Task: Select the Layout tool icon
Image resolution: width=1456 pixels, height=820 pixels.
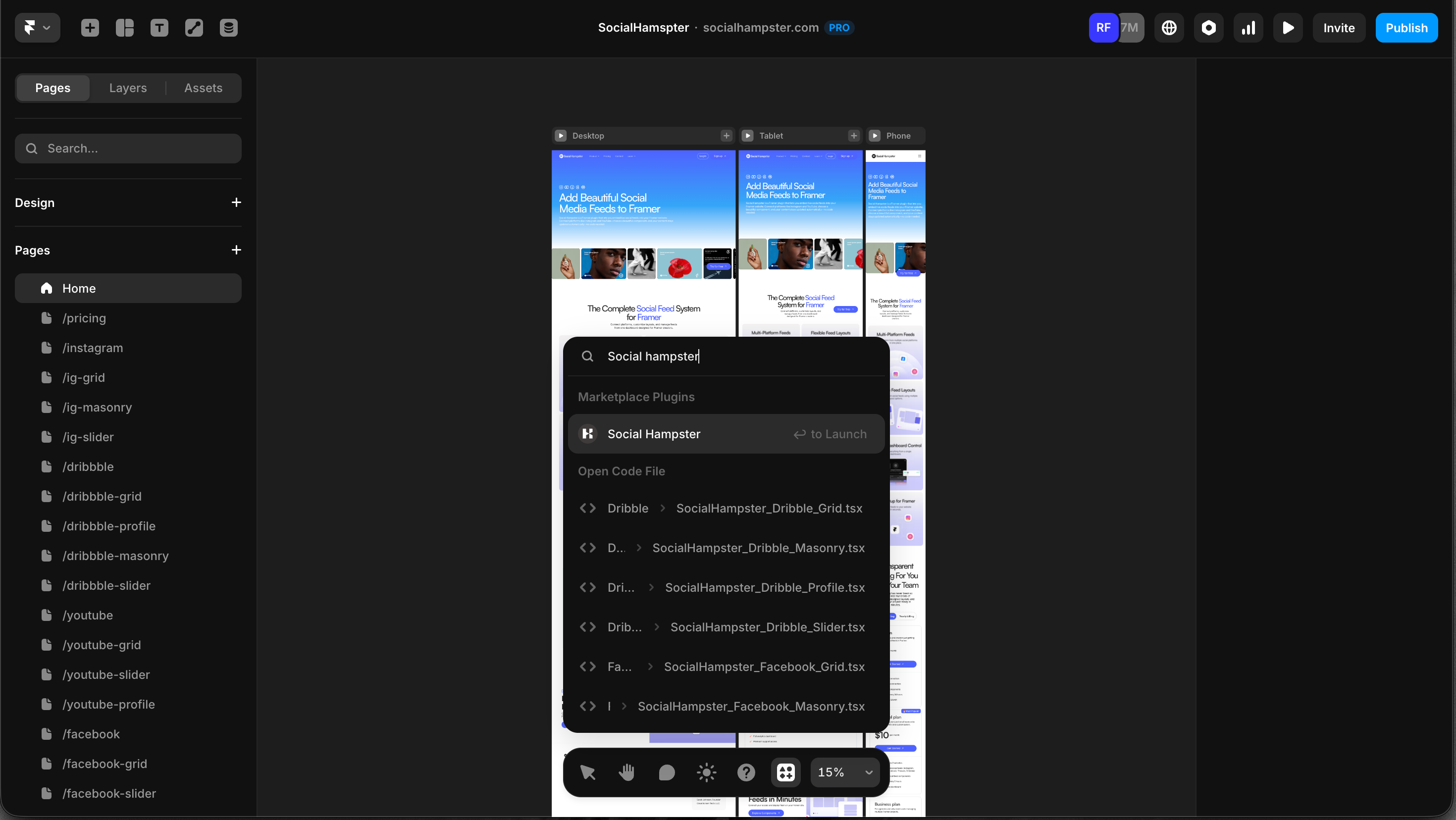Action: click(x=124, y=28)
